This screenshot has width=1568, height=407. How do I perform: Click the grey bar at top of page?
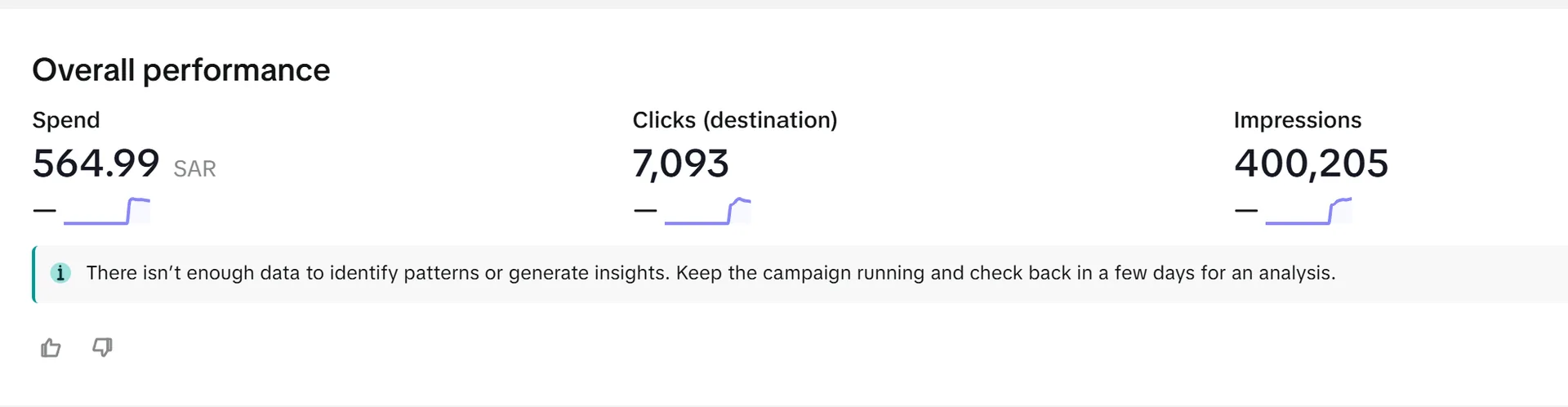point(784,4)
